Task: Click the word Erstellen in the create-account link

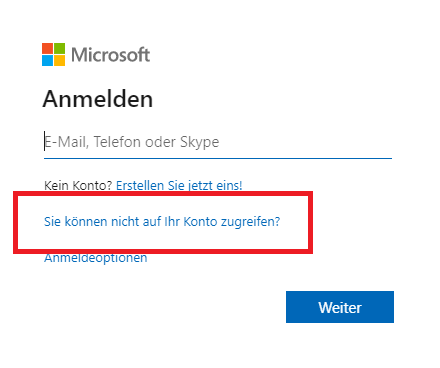Action: click(140, 185)
